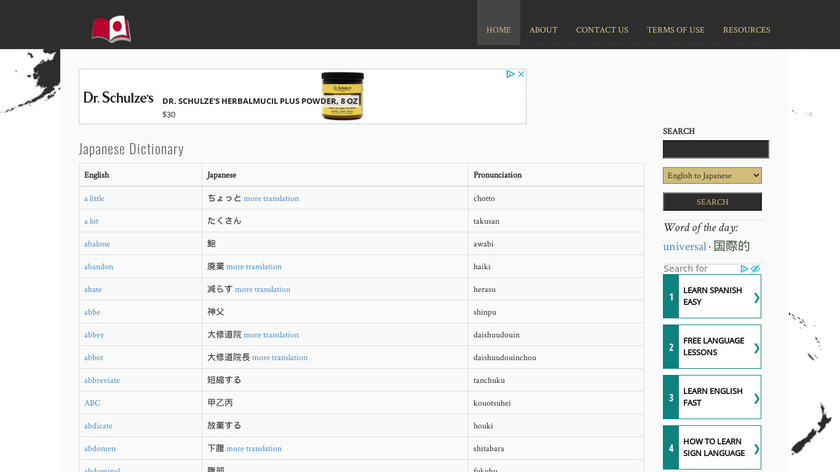Viewport: 840px width, 472px height.
Task: Open word of the day 'universal'
Action: click(x=684, y=247)
